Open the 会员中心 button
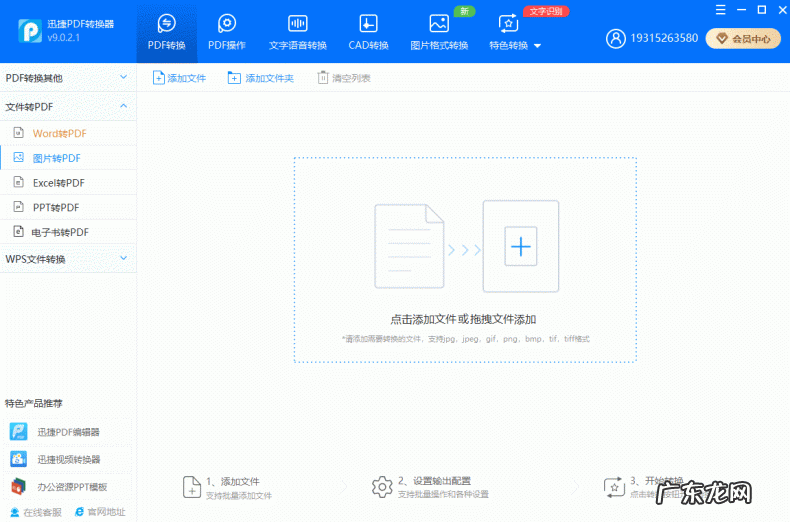Screen dimensions: 790x522 [743, 39]
